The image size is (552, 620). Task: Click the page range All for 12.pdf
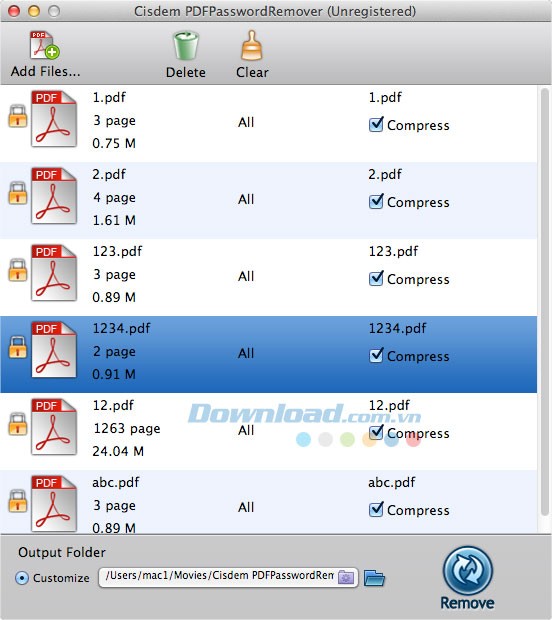246,430
